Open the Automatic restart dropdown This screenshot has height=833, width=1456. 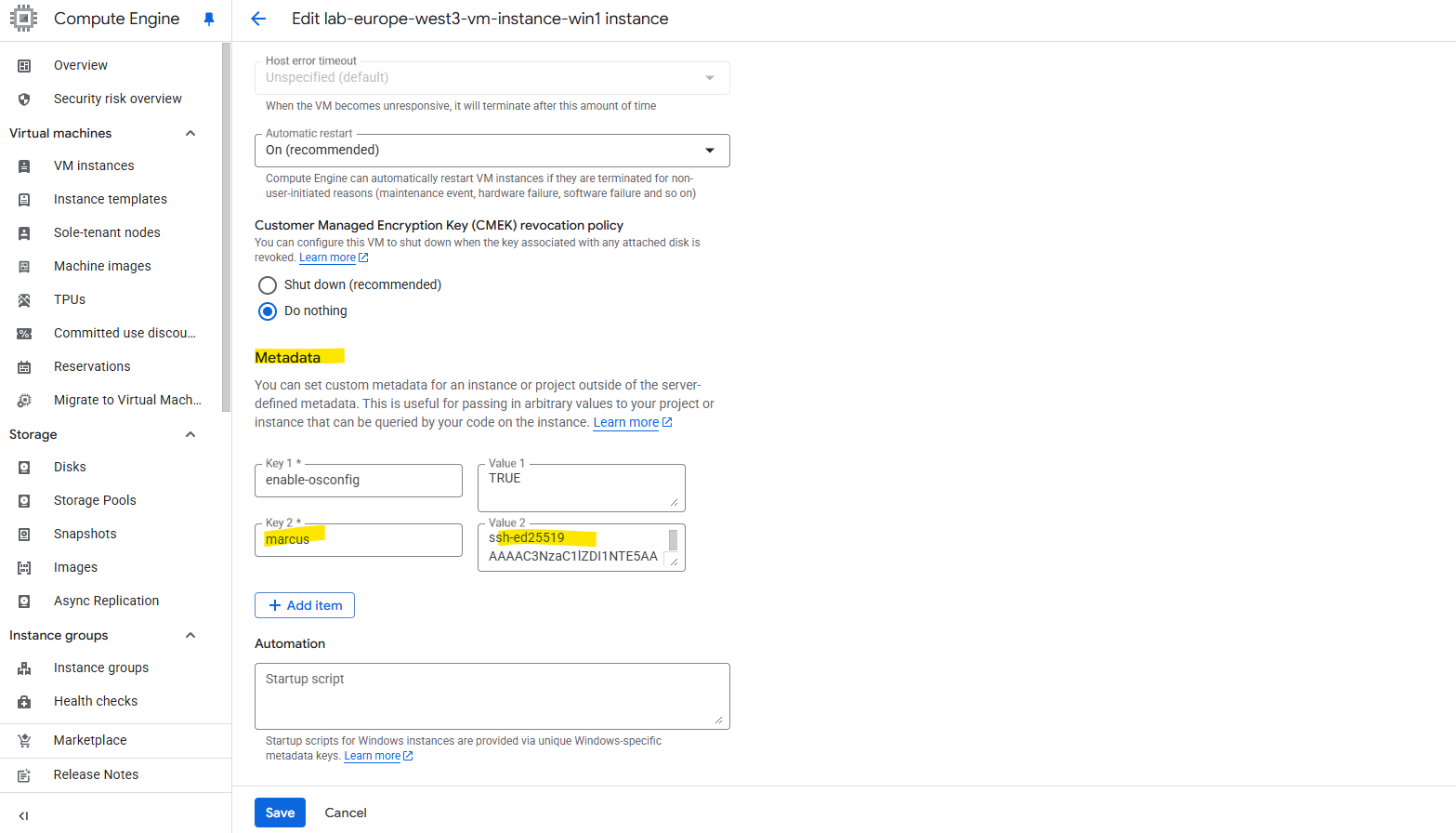[x=492, y=151]
